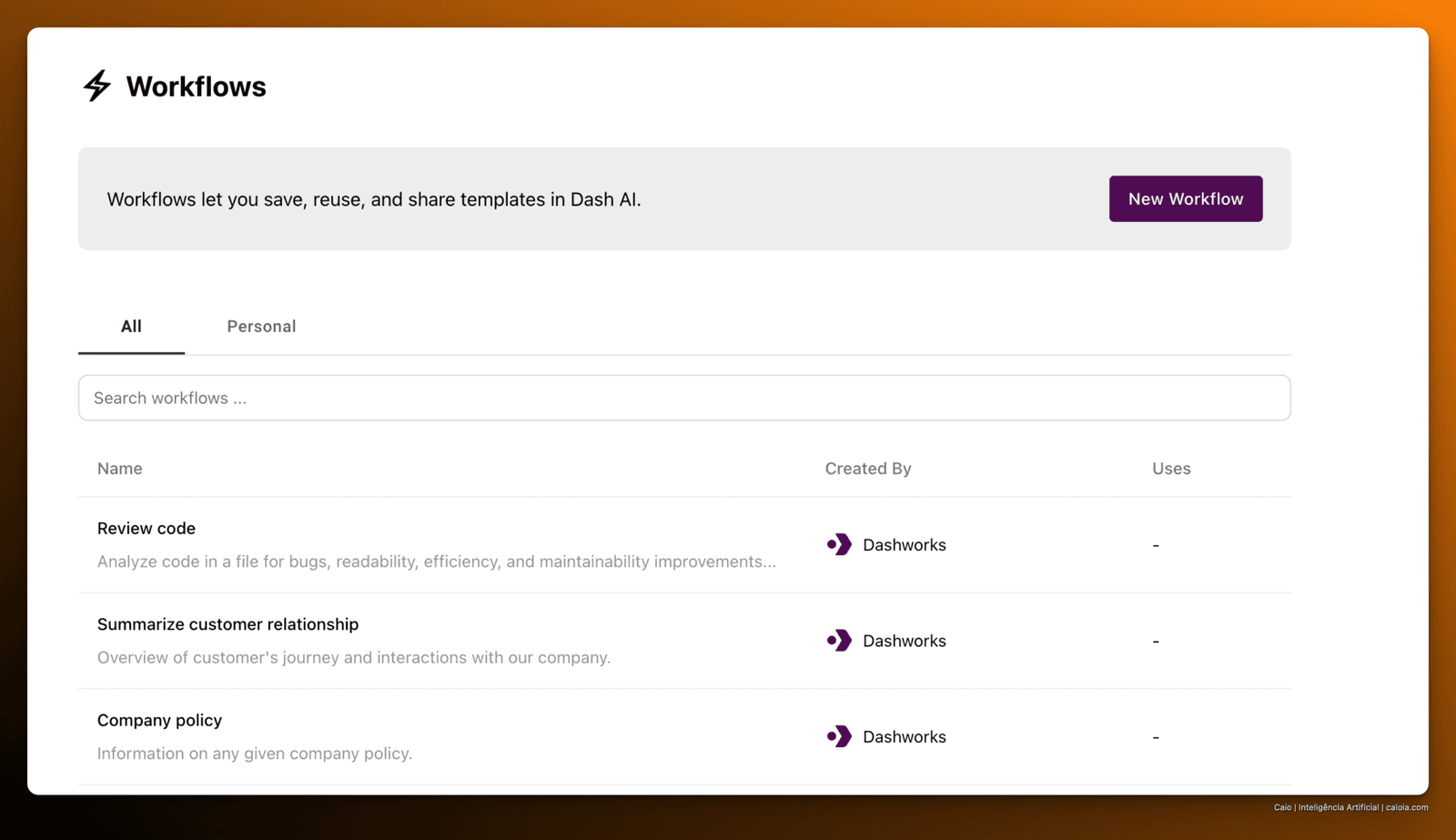Click Dashworks name in Review code row
This screenshot has width=1456, height=840.
point(905,545)
